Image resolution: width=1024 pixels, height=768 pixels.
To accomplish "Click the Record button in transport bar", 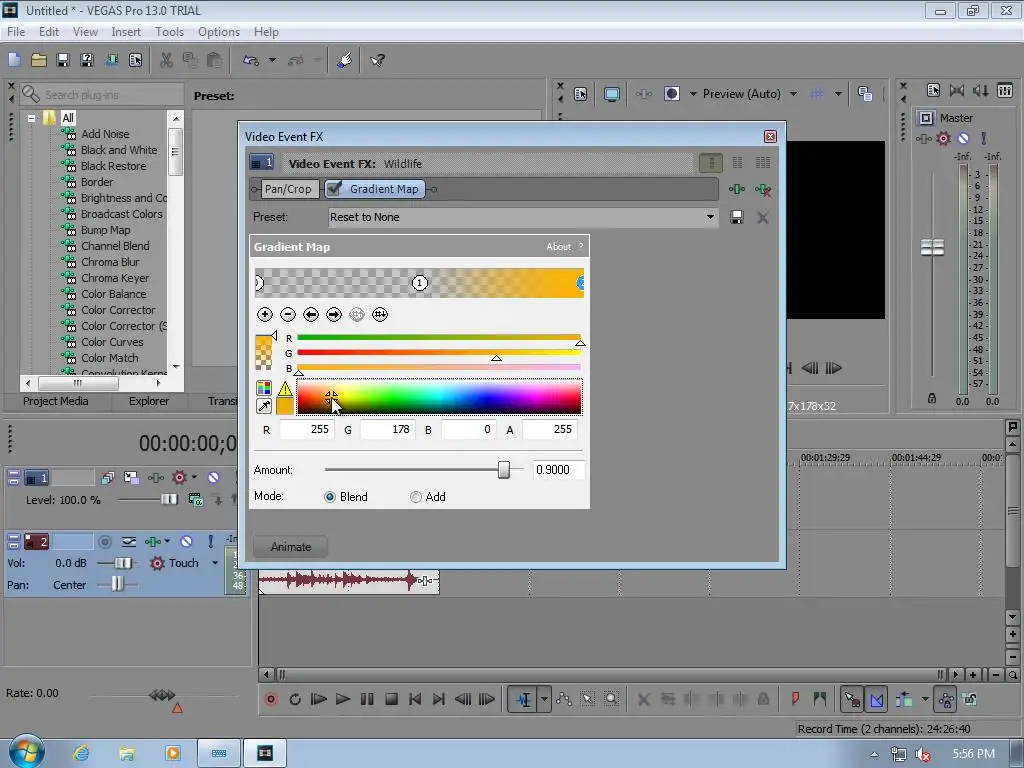I will point(271,699).
